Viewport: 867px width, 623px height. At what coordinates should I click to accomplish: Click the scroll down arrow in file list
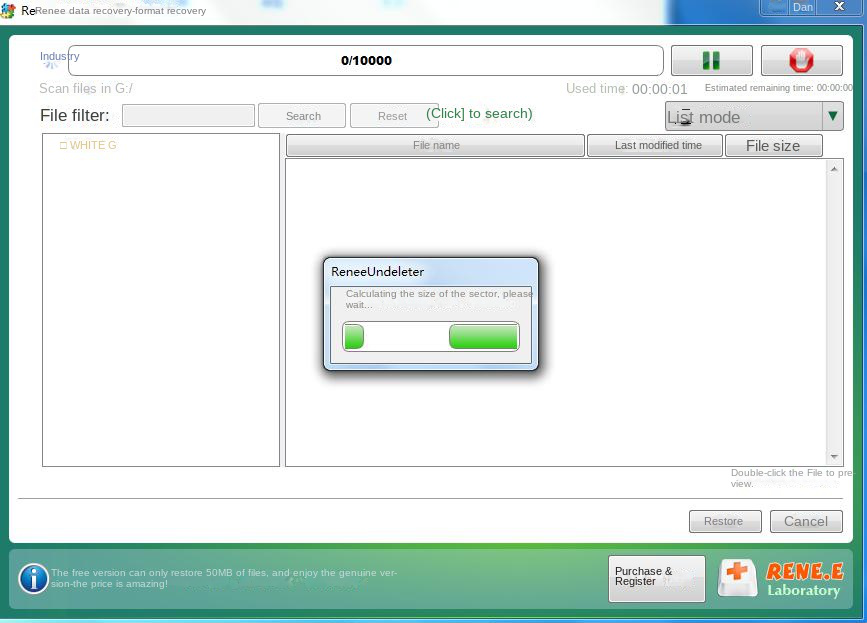click(x=834, y=457)
